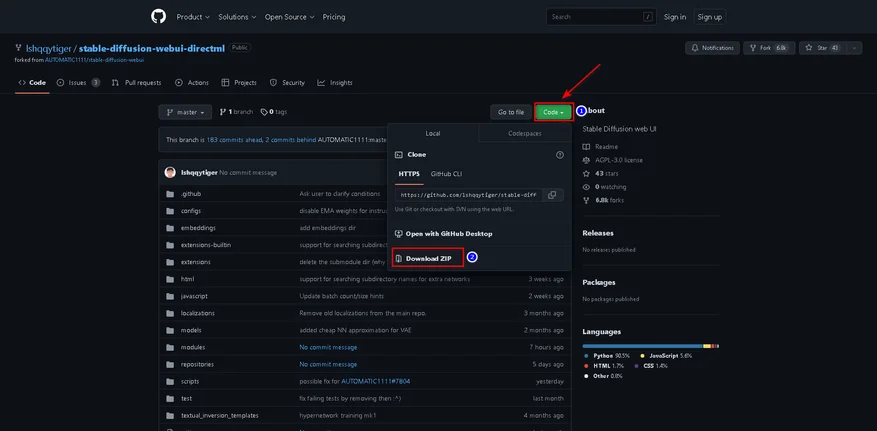Expand the Star lists dropdown arrow

pyautogui.click(x=854, y=48)
